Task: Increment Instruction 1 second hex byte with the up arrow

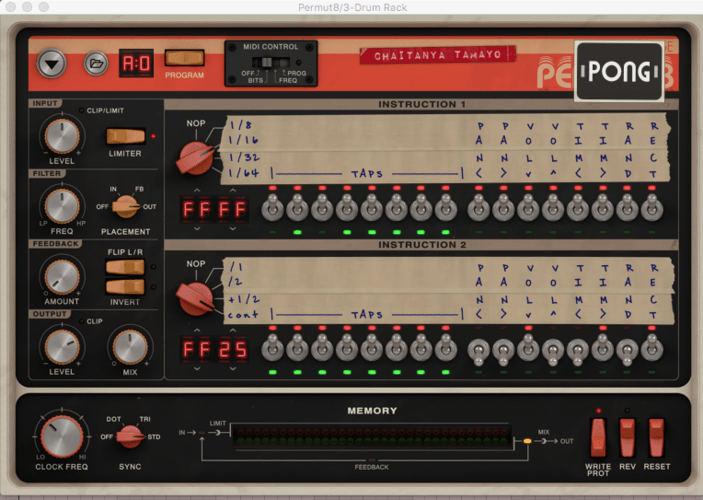Action: [x=233, y=191]
